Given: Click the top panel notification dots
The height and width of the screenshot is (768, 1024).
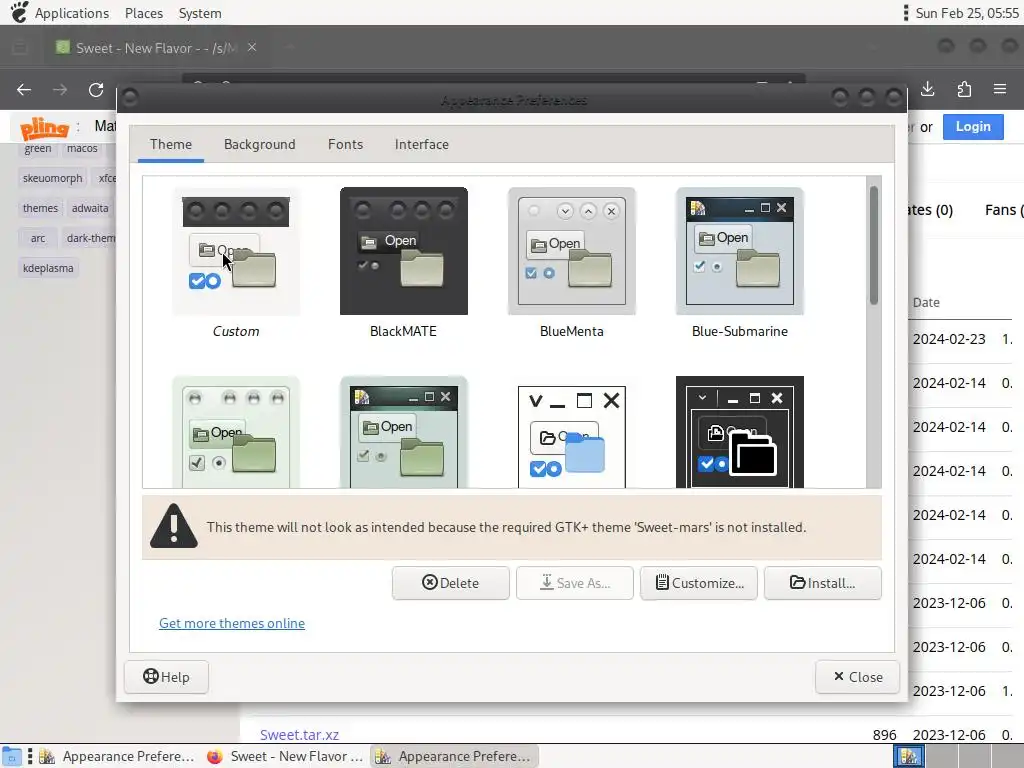Looking at the screenshot, I should click(x=906, y=13).
